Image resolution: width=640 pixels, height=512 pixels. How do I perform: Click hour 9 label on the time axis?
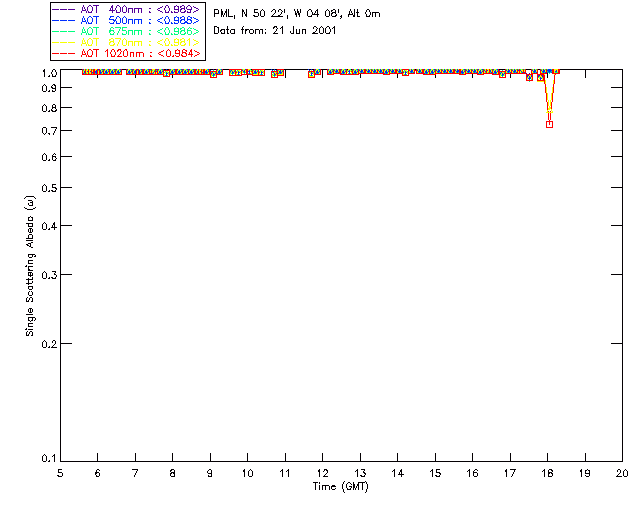coord(210,473)
